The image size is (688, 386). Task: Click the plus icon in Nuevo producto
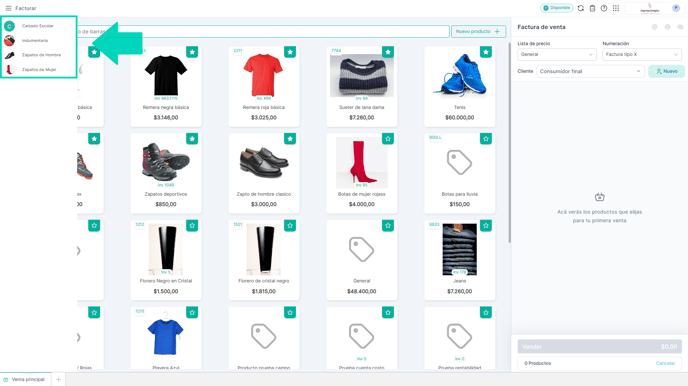tap(497, 32)
